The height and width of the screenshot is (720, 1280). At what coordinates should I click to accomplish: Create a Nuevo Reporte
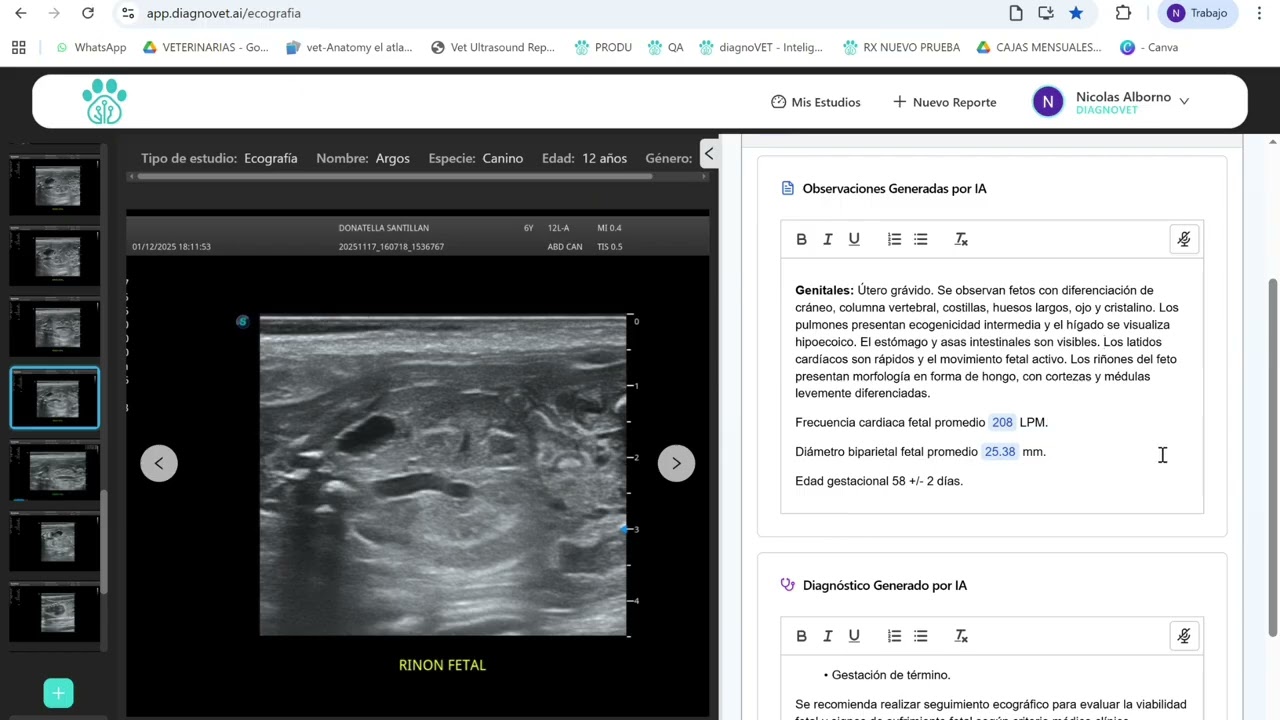(x=944, y=102)
